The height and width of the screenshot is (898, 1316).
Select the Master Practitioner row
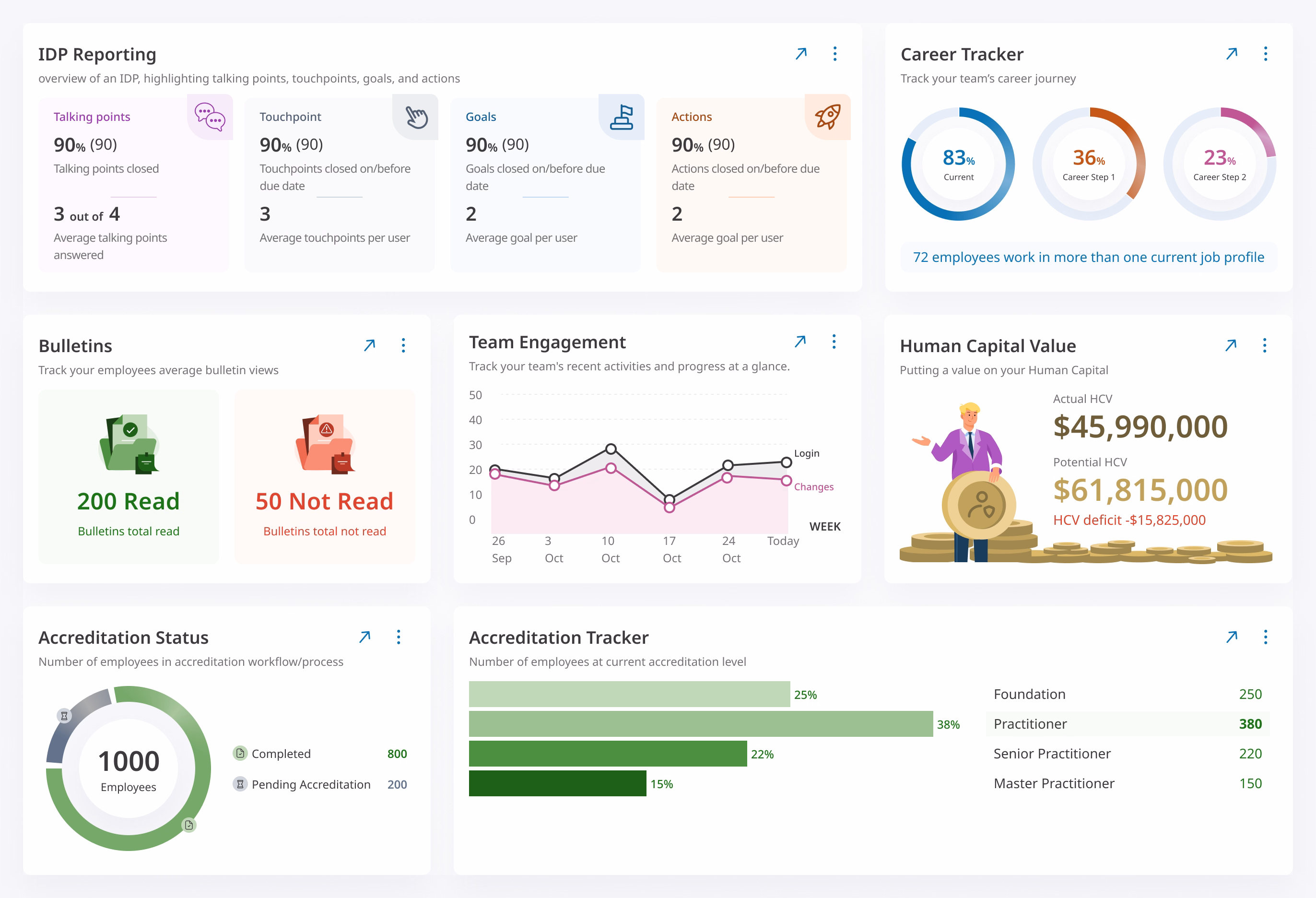[1128, 783]
